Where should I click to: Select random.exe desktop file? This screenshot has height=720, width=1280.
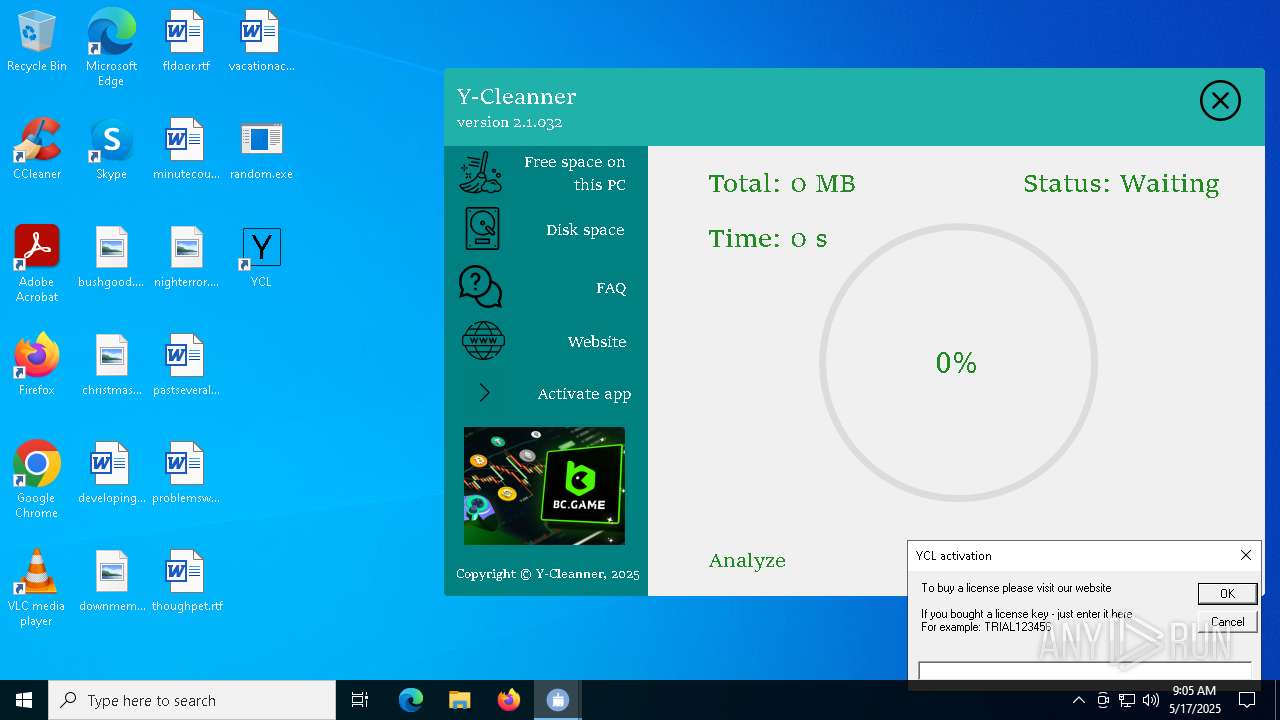[x=261, y=149]
